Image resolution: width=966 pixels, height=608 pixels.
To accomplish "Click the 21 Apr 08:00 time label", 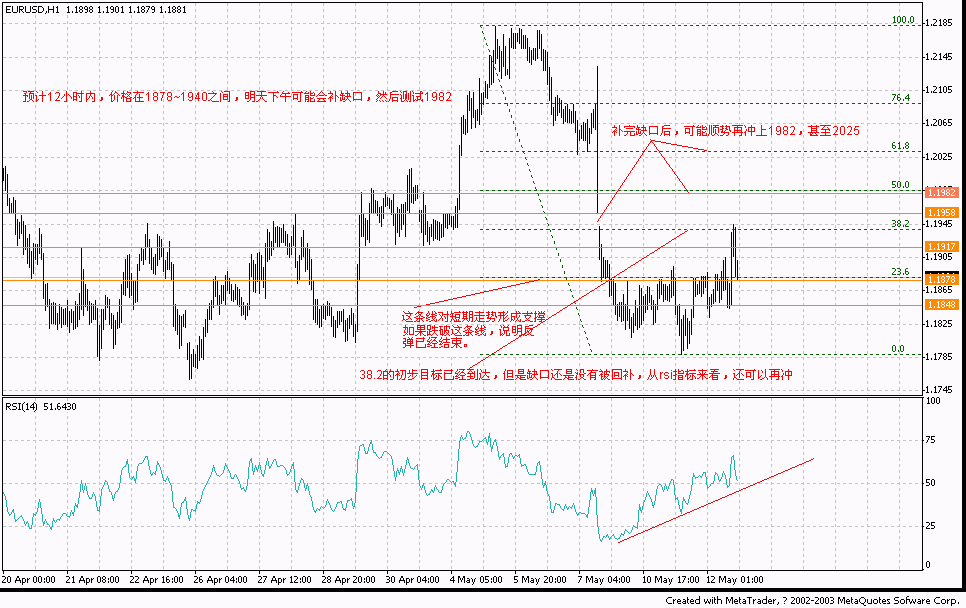I will point(92,580).
